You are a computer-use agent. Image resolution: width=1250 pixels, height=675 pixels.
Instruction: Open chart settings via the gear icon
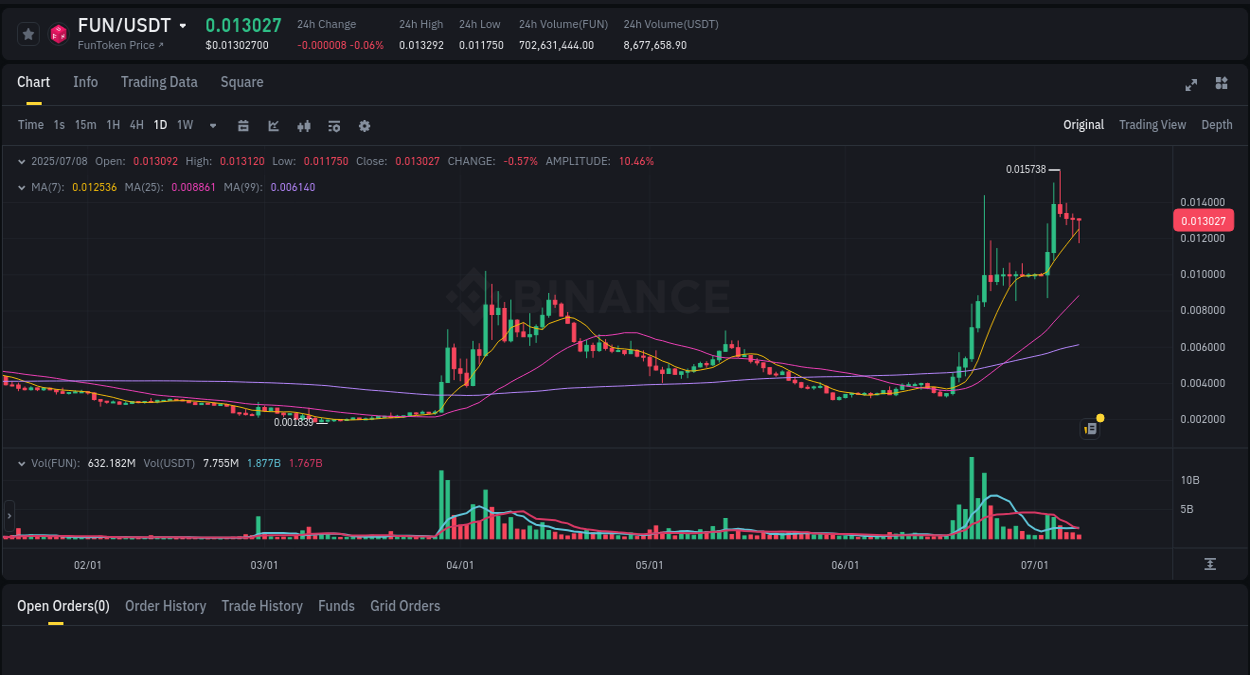(363, 125)
